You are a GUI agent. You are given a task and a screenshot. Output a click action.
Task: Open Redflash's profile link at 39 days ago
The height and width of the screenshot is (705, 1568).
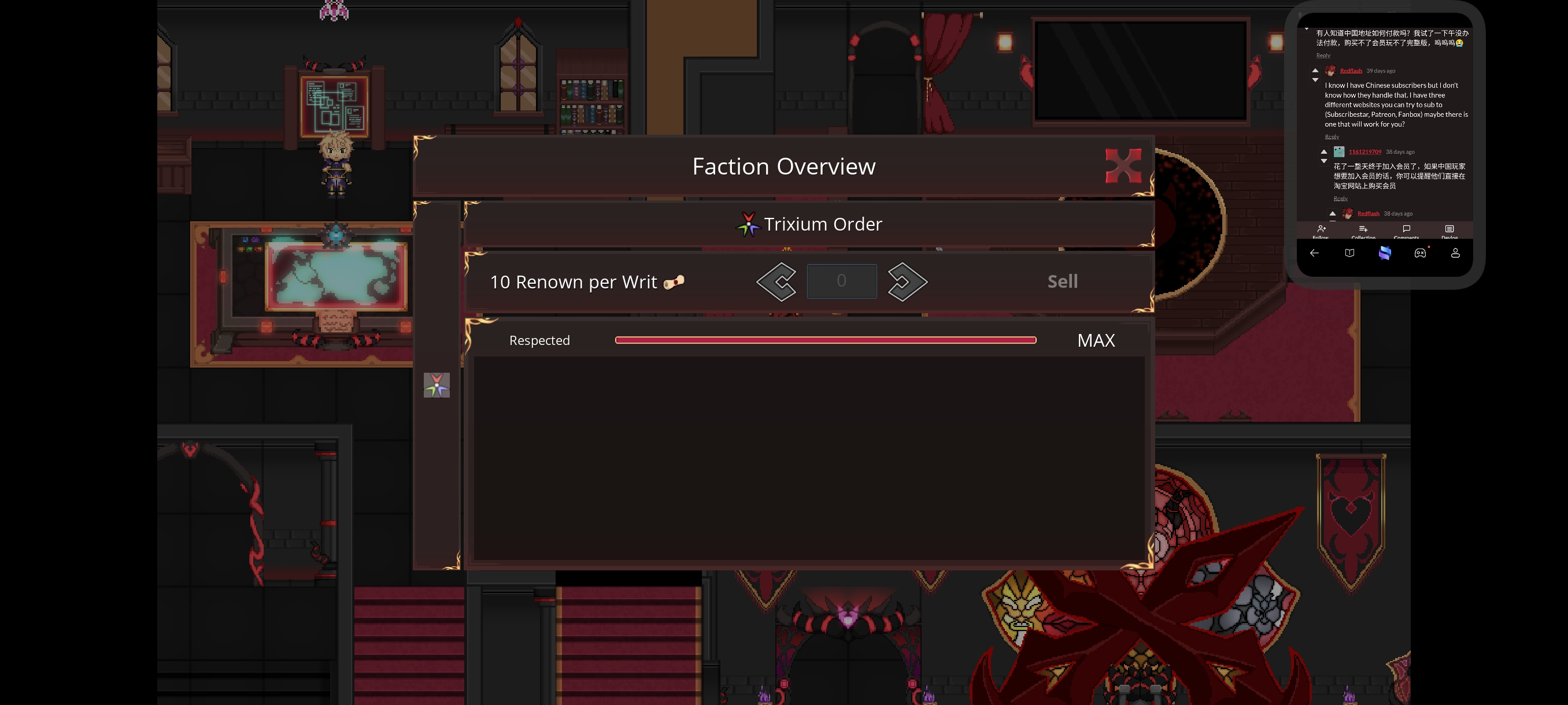[x=1351, y=70]
